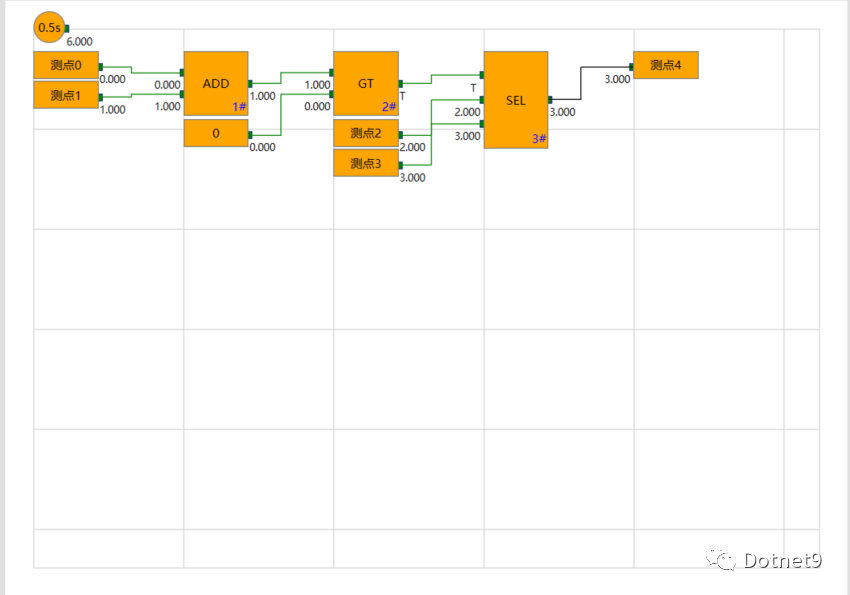Screen dimensions: 850x595
Task: Select the constant 0 block
Action: click(216, 133)
